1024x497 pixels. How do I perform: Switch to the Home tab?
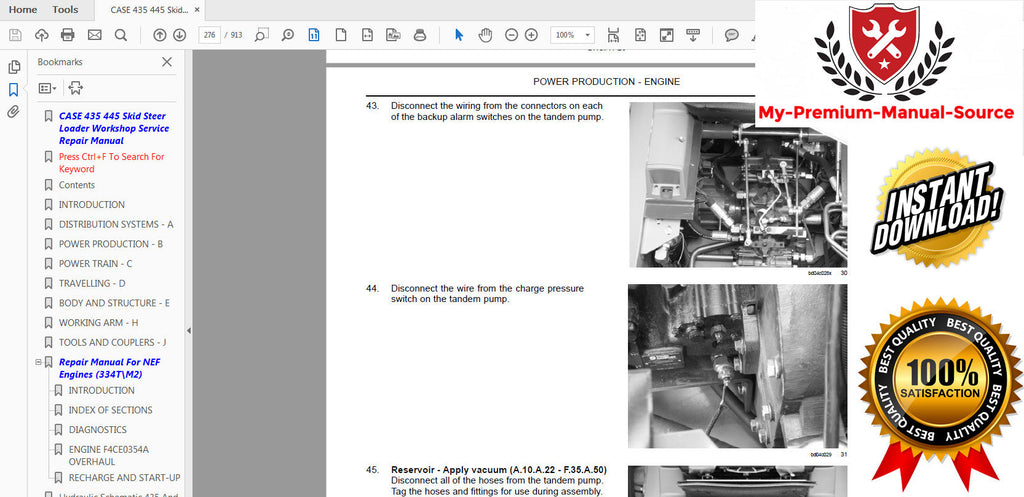pos(23,10)
